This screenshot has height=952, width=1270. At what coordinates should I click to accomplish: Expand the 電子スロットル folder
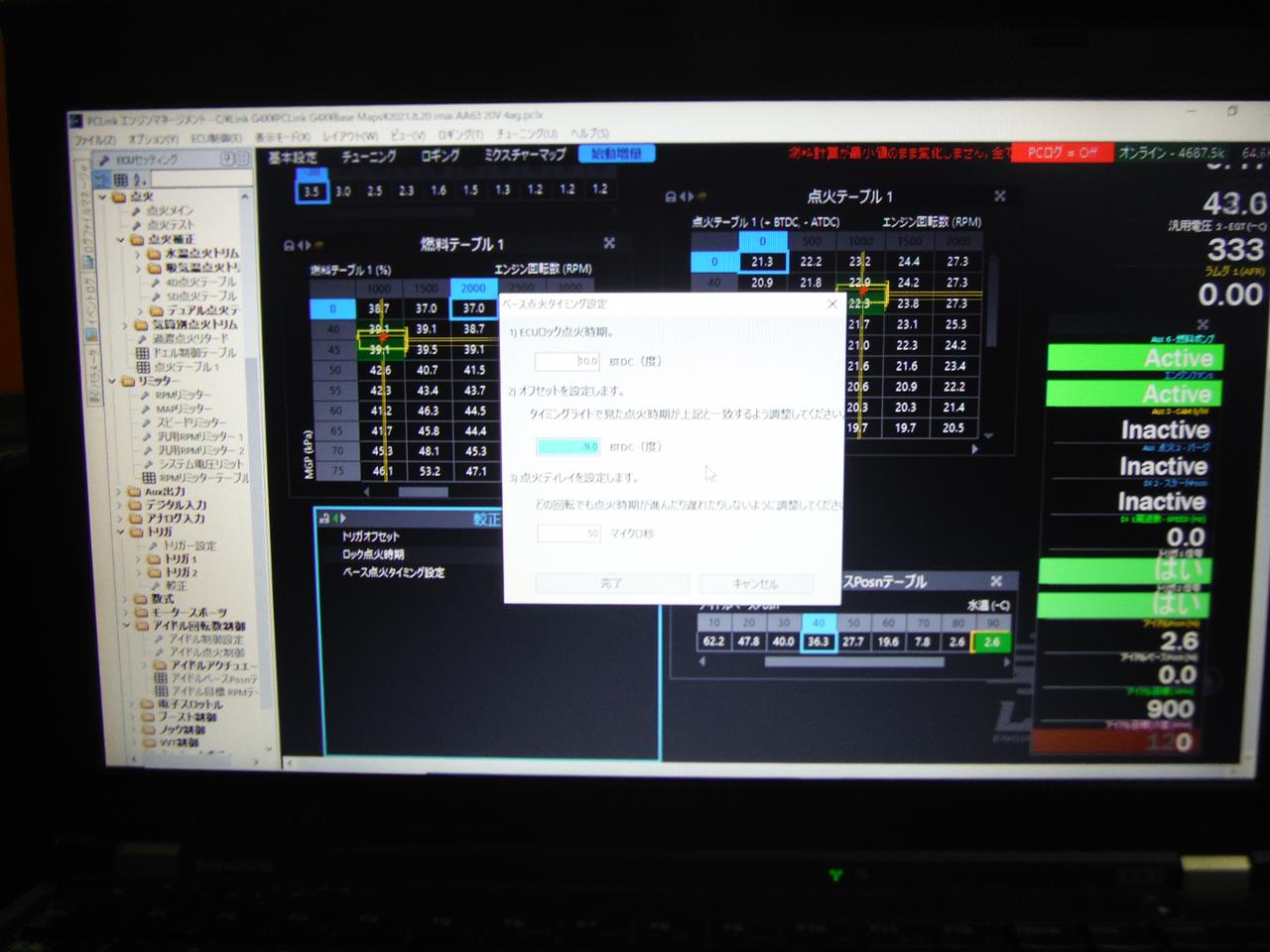click(x=133, y=705)
